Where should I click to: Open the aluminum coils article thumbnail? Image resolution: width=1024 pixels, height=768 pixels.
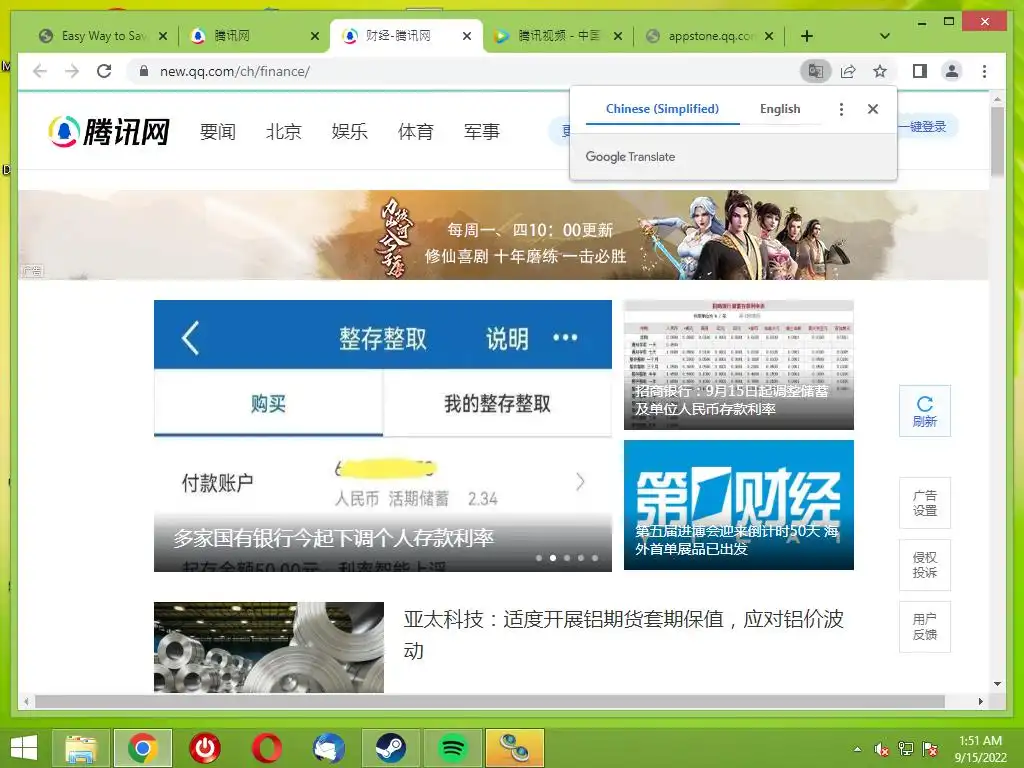tap(268, 647)
